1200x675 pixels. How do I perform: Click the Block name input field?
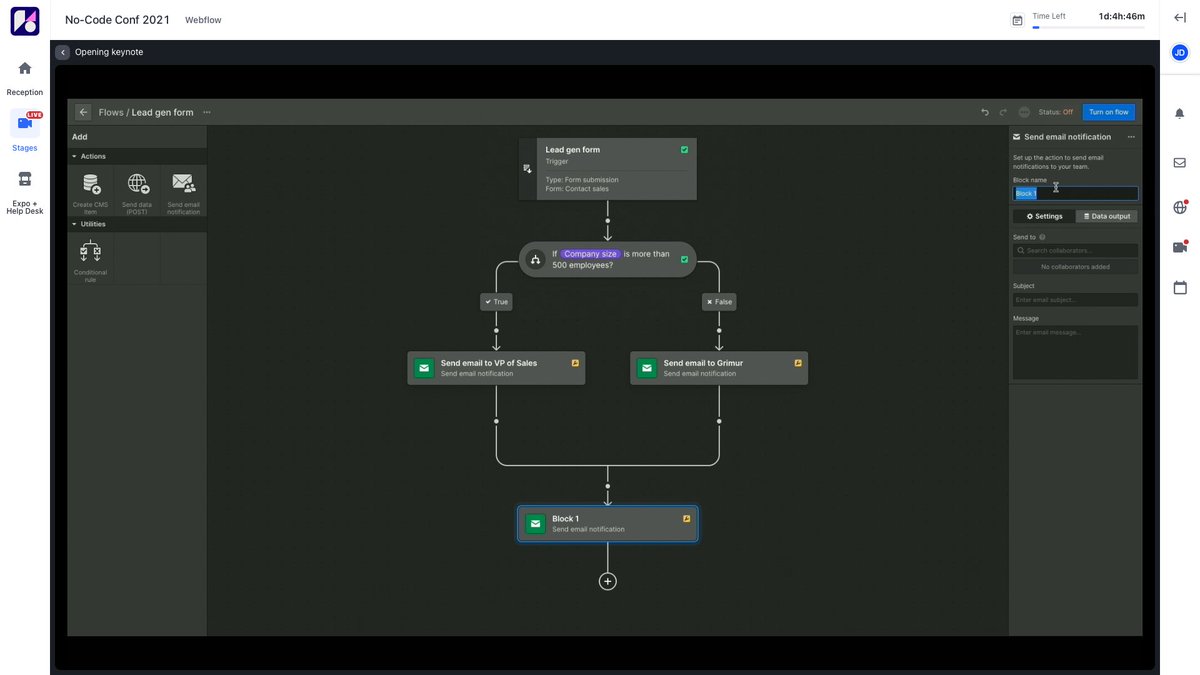tap(1075, 194)
